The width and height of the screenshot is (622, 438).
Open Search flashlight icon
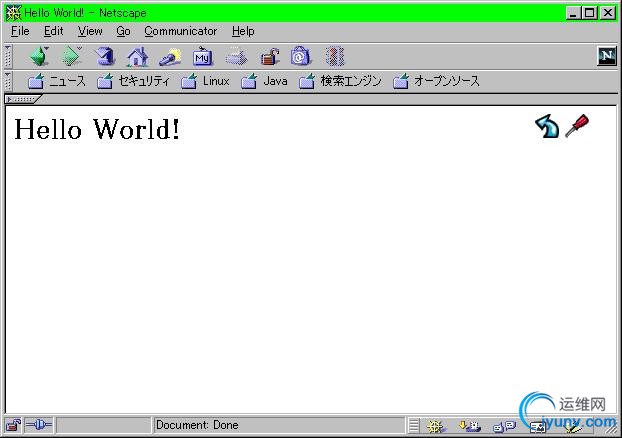[x=170, y=58]
